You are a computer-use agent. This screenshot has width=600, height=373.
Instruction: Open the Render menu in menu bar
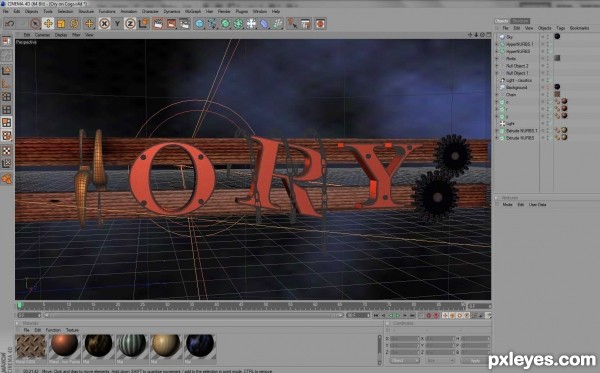[x=224, y=11]
